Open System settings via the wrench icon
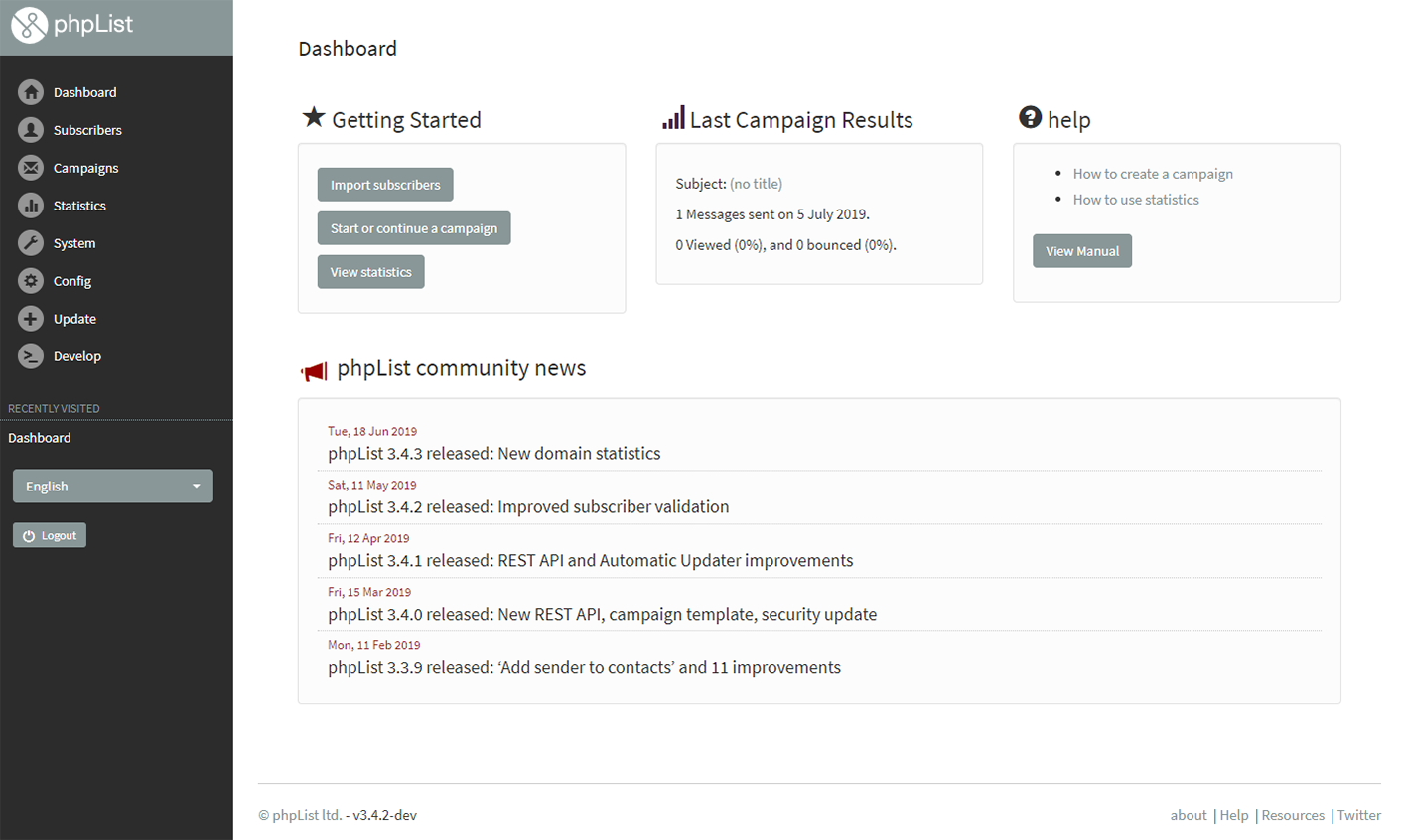The width and height of the screenshot is (1402, 840). point(29,243)
